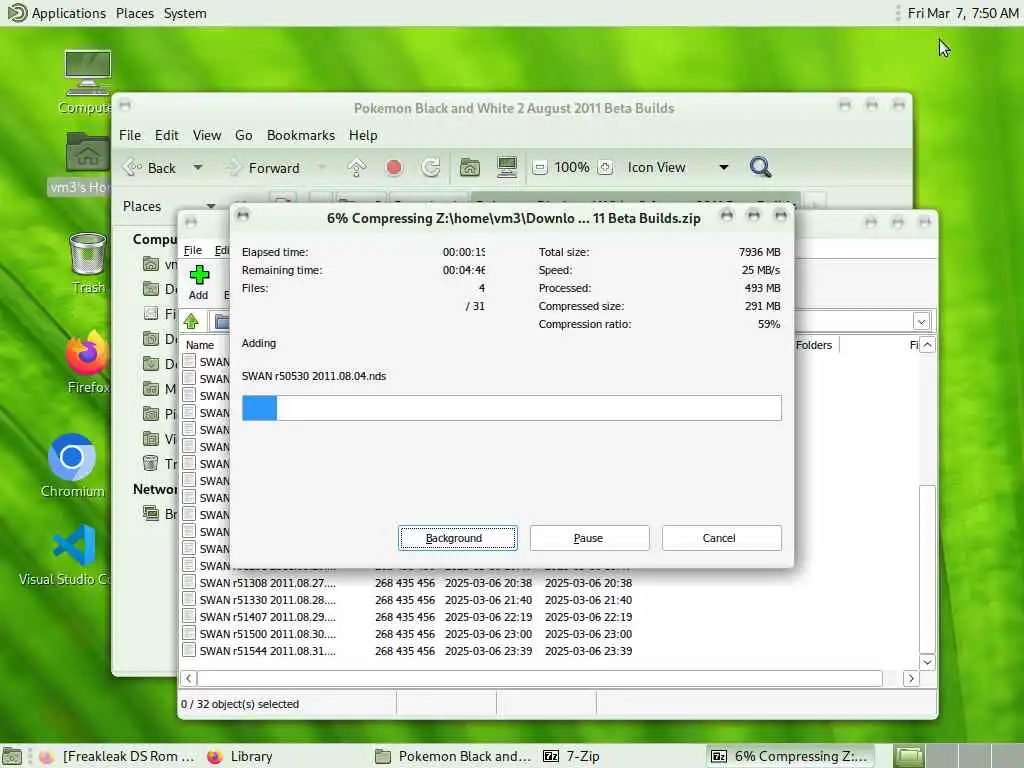Stop loading with red stop icon
The width and height of the screenshot is (1024, 768).
pyautogui.click(x=394, y=168)
